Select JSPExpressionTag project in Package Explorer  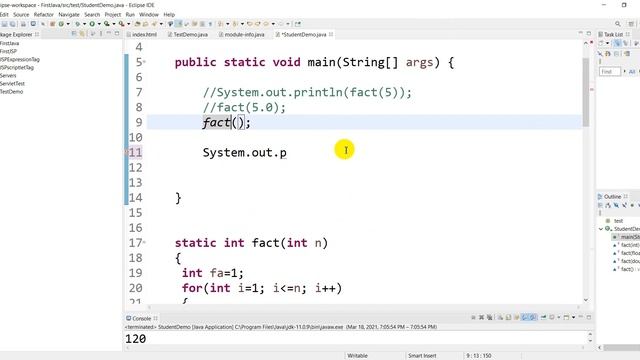pos(20,59)
